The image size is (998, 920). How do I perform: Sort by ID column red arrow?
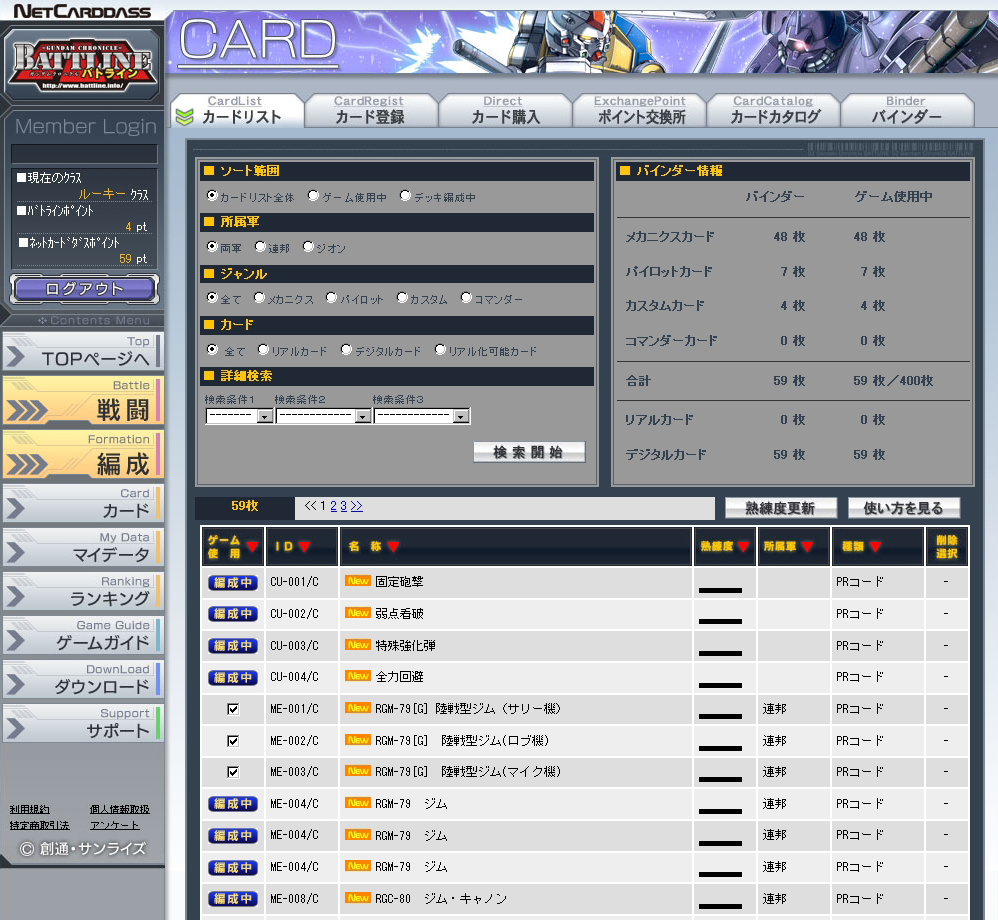click(x=304, y=546)
